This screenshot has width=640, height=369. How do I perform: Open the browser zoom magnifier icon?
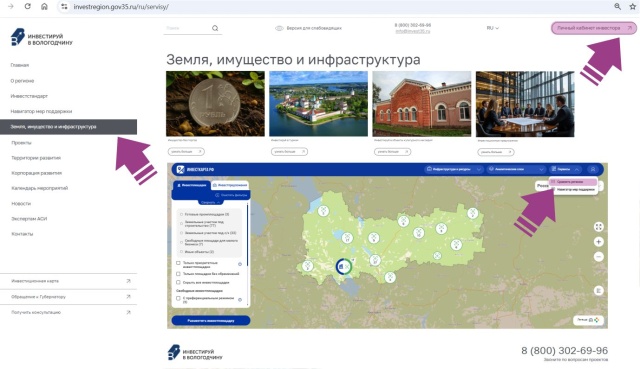[x=618, y=7]
